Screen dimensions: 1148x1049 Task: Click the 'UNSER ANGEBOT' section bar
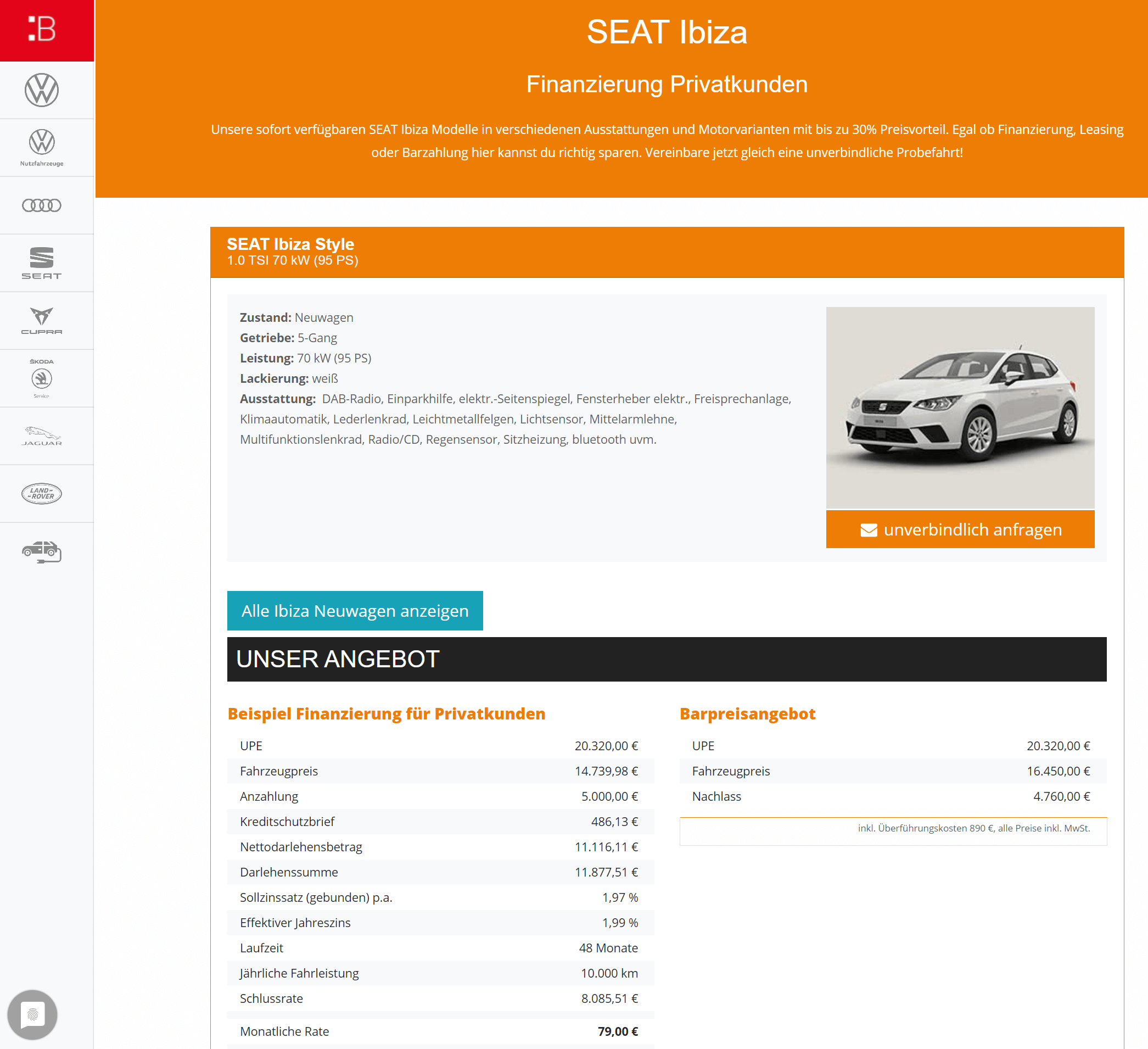[667, 659]
